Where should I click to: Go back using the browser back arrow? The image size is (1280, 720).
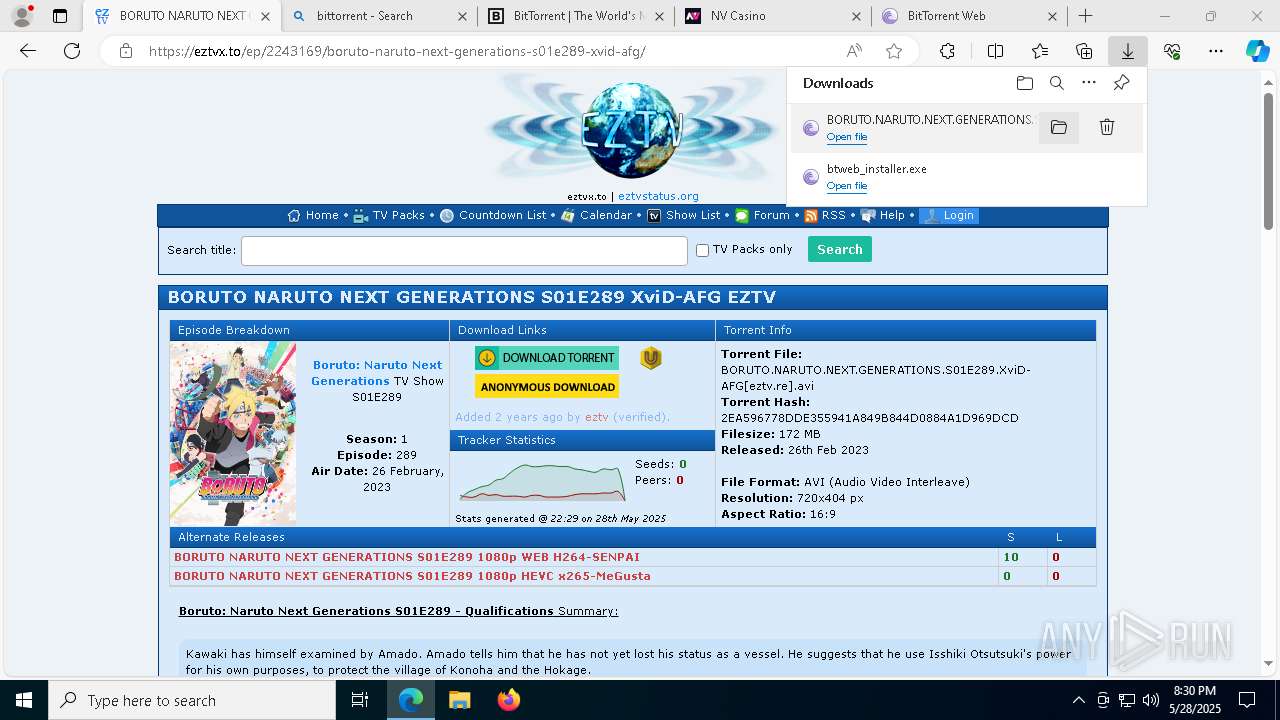tap(28, 51)
